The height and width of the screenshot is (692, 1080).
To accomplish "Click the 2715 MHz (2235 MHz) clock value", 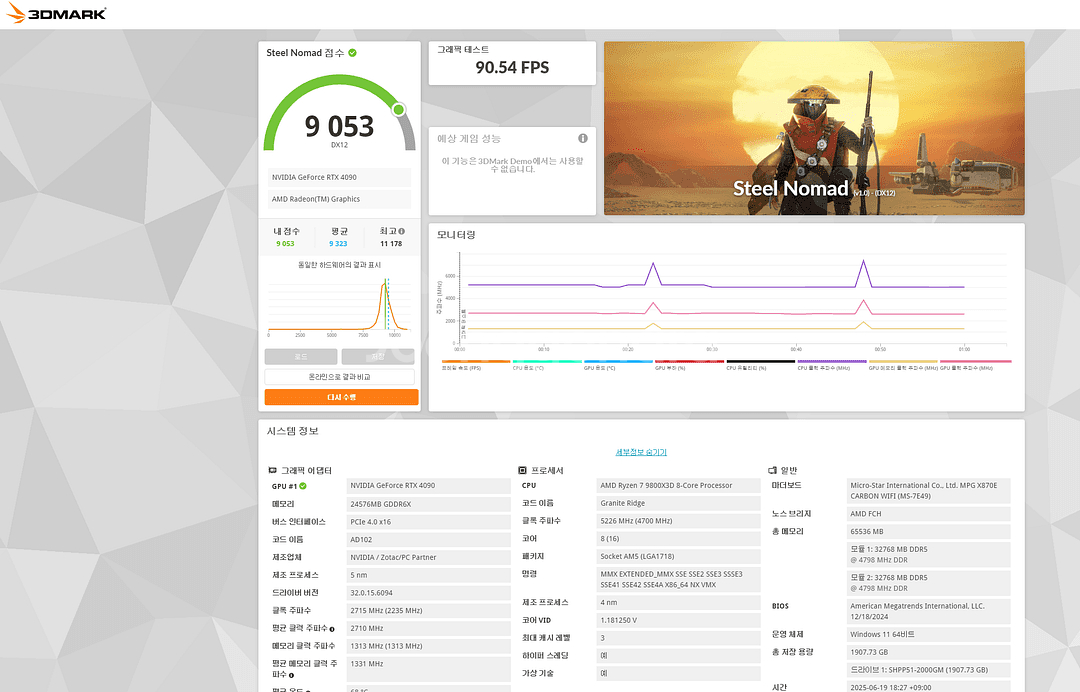I will (x=428, y=611).
